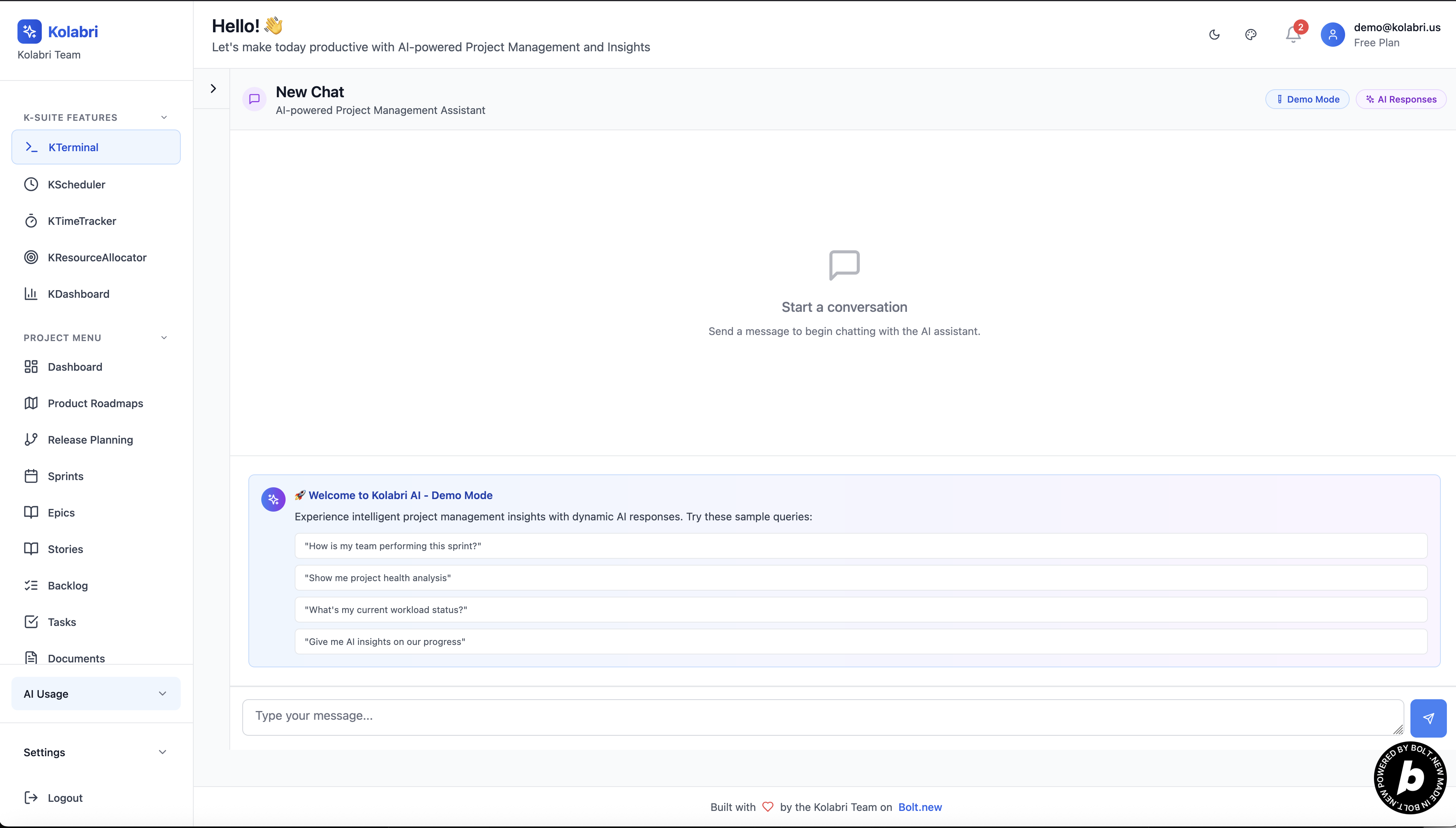Click the Kolabri logo icon
This screenshot has width=1456, height=828.
click(x=30, y=32)
